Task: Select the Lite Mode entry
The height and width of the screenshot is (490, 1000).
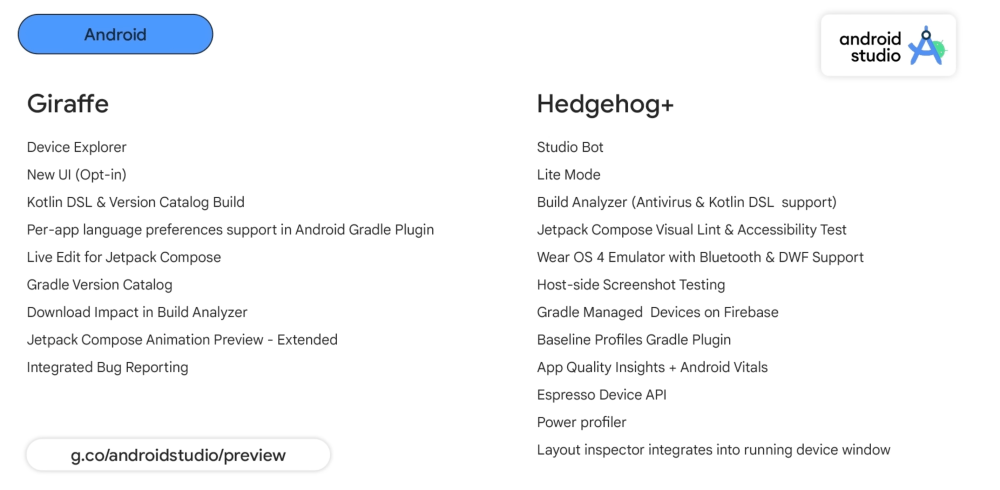Action: point(569,175)
